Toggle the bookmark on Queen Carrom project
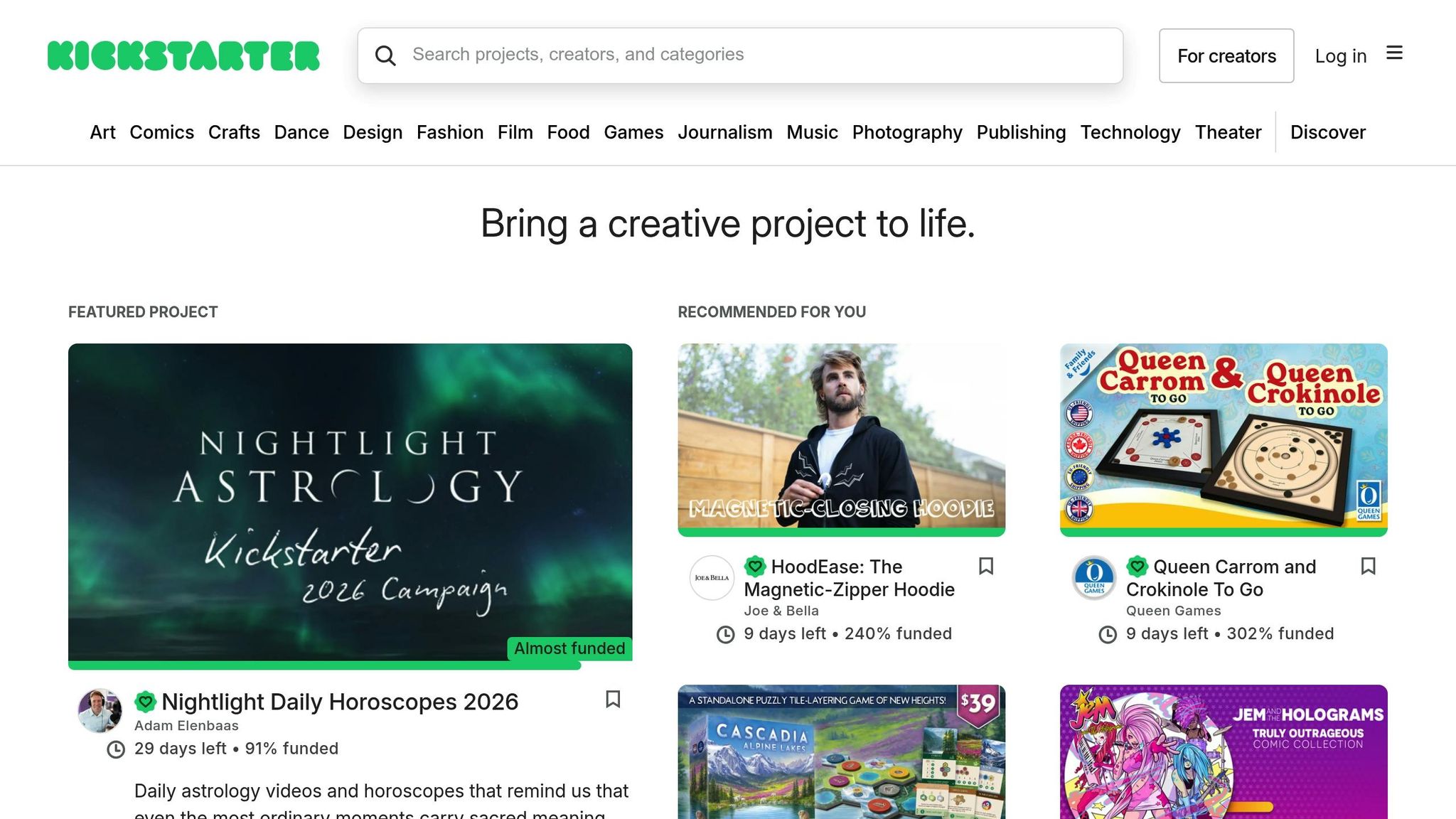This screenshot has width=1456, height=819. pyautogui.click(x=1369, y=567)
